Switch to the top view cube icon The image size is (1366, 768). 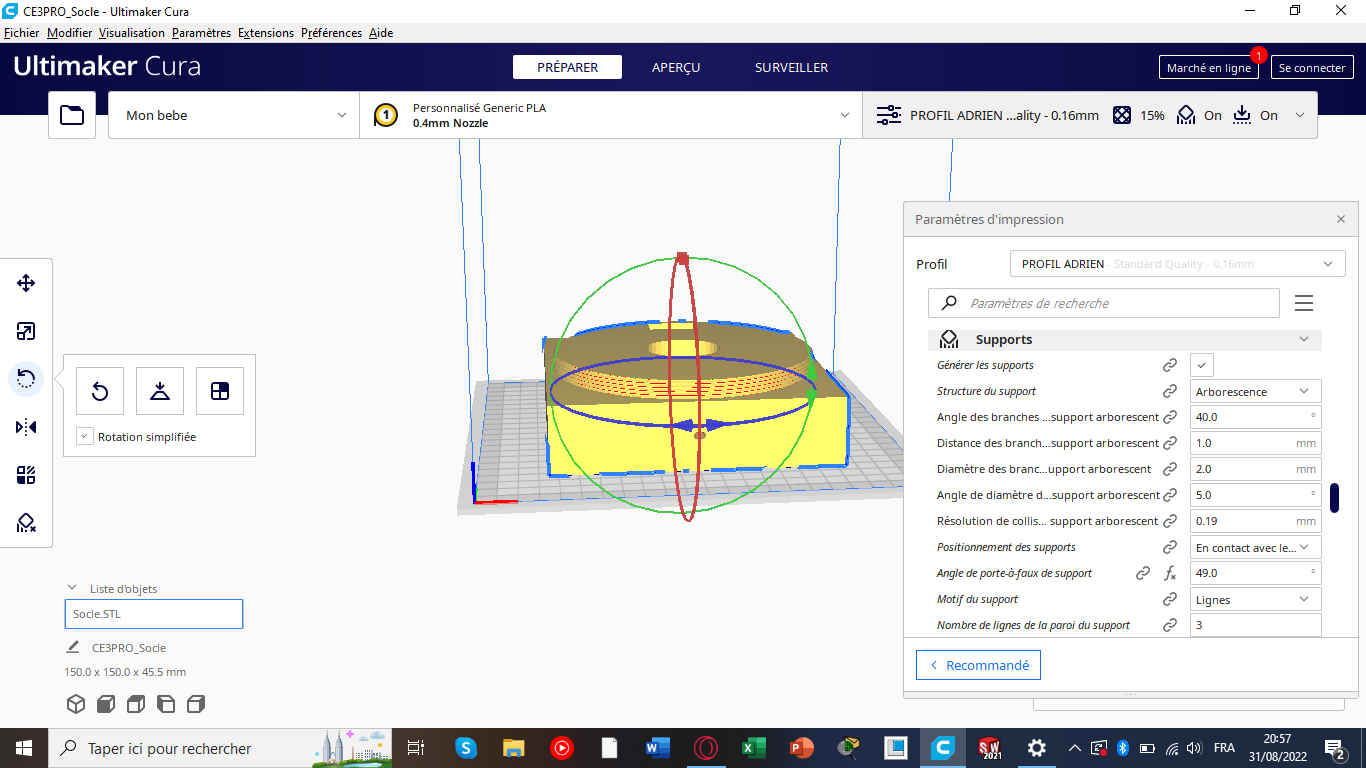pos(136,704)
